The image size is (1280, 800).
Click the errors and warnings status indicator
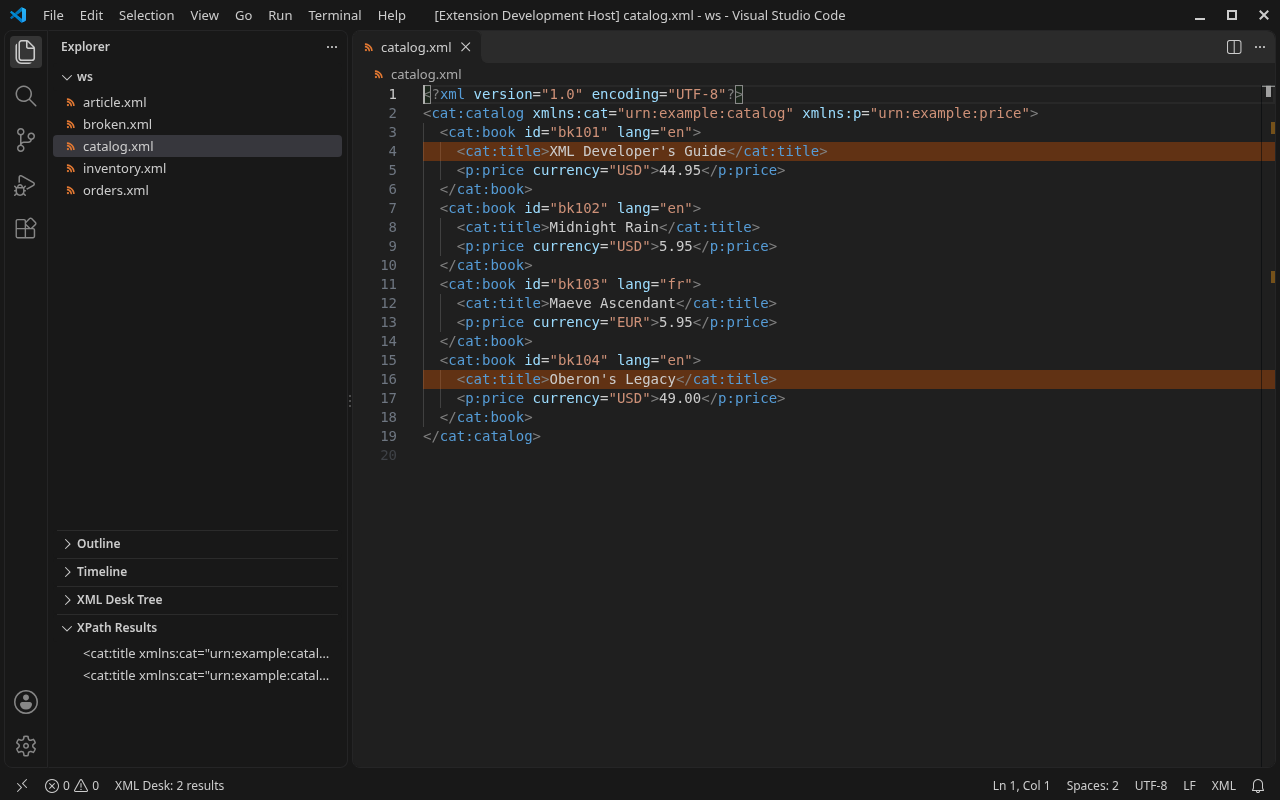[x=72, y=786]
